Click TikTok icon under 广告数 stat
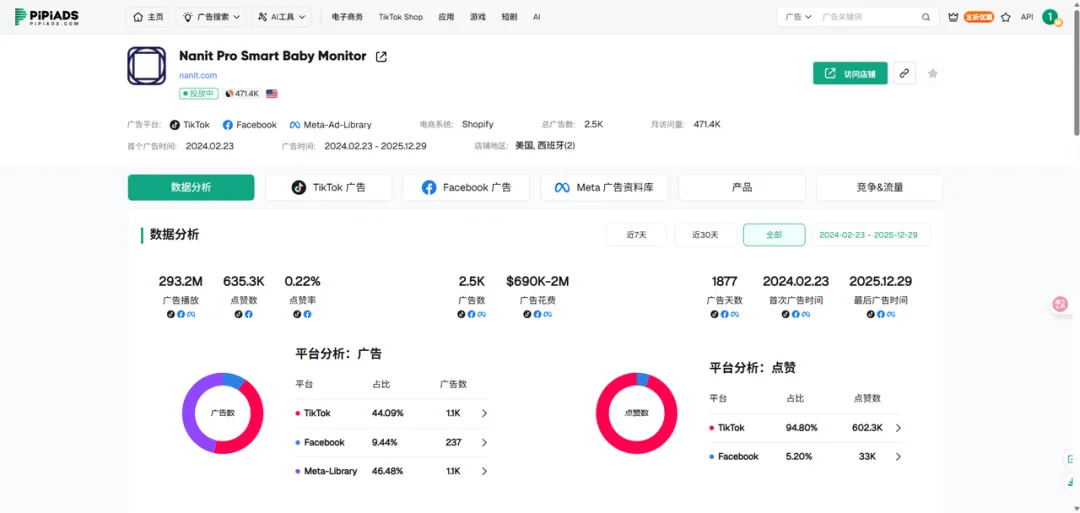The width and height of the screenshot is (1080, 513). pos(461,314)
